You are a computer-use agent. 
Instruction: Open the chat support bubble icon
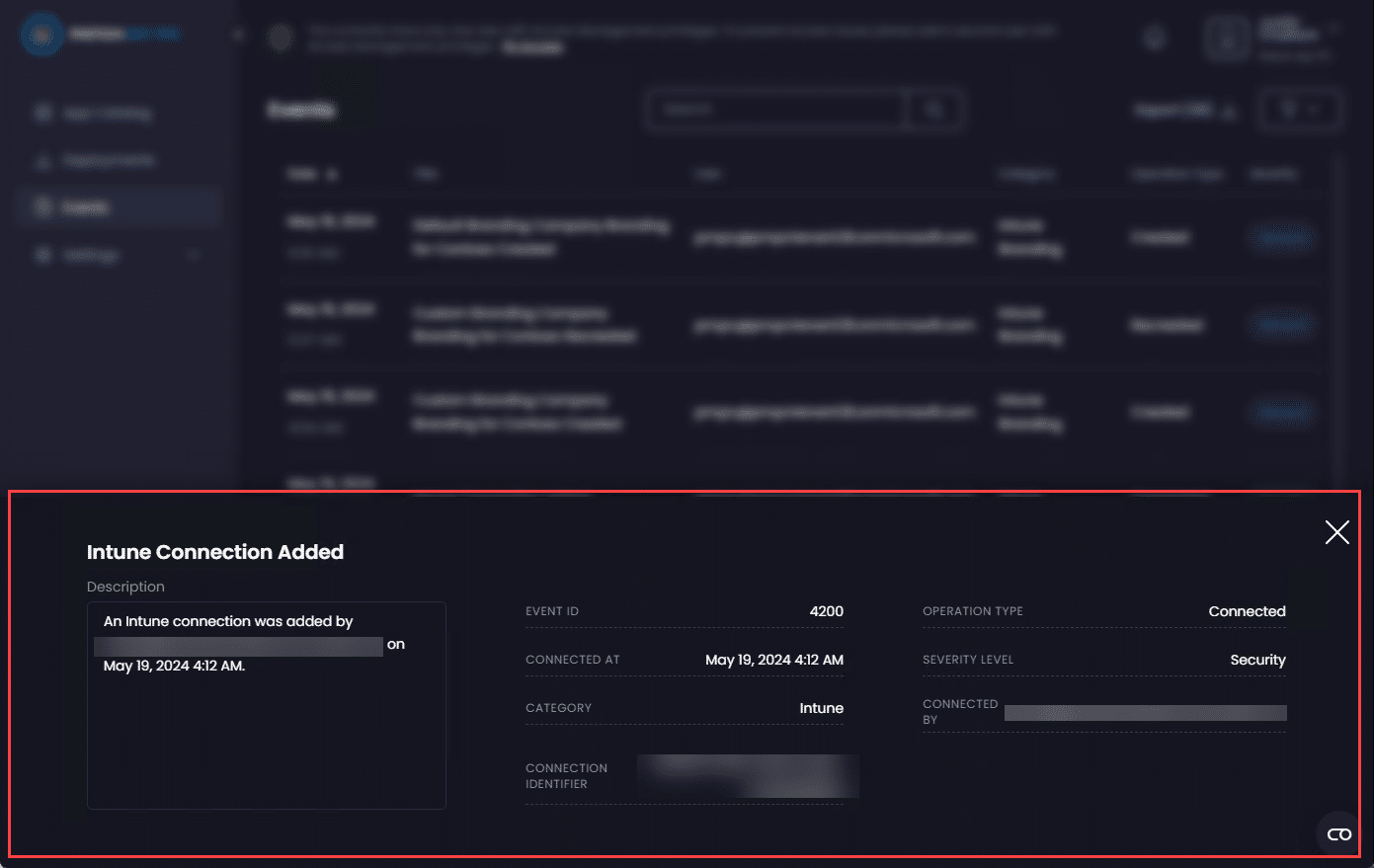click(1338, 834)
